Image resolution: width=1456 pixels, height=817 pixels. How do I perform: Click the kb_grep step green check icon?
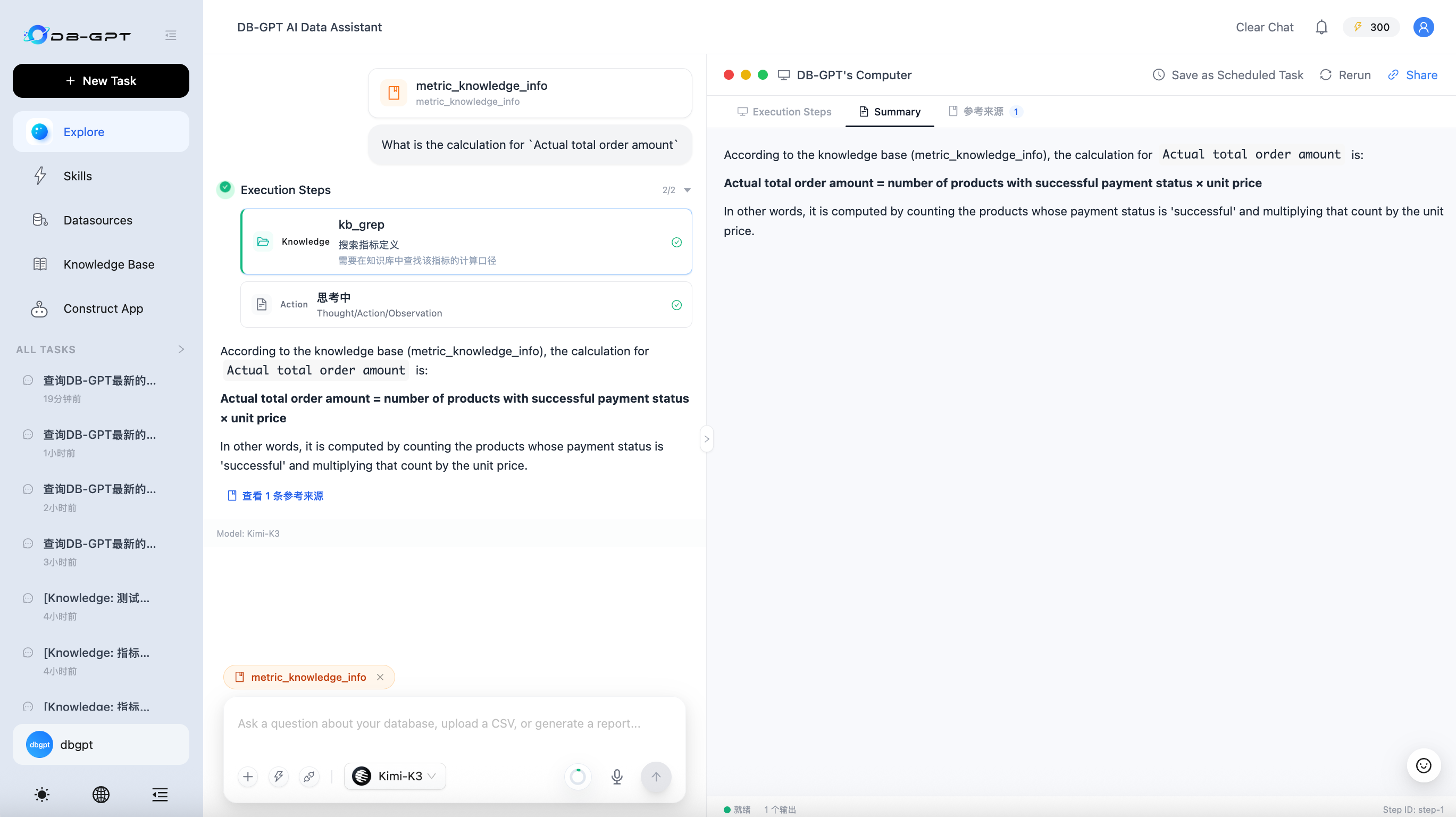click(676, 242)
